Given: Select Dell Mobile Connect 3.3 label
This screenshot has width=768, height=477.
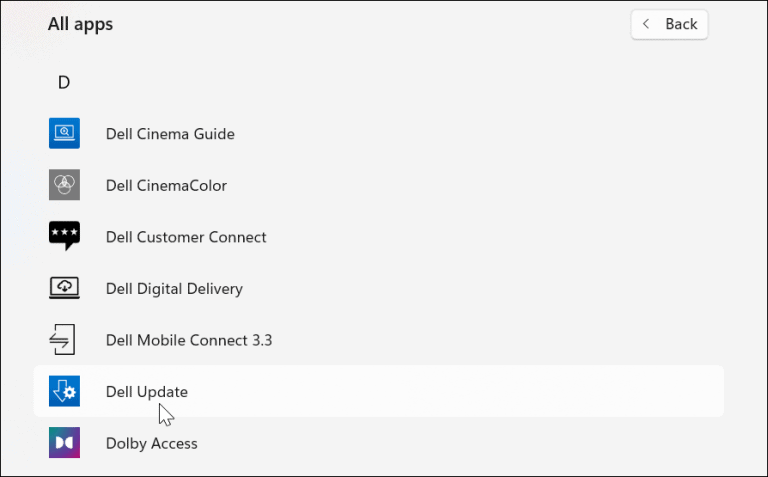Looking at the screenshot, I should [x=189, y=340].
